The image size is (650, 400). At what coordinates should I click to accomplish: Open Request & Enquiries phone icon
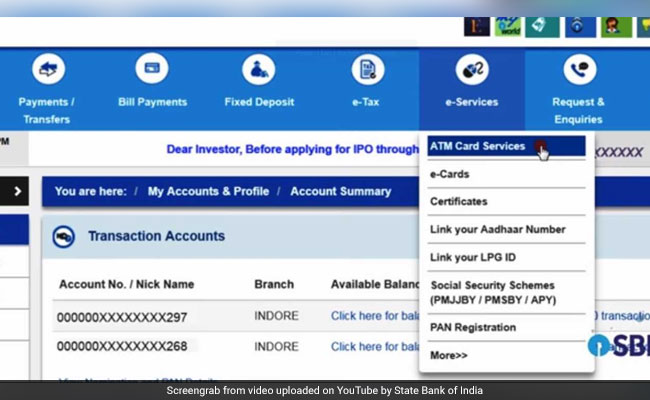[x=578, y=68]
